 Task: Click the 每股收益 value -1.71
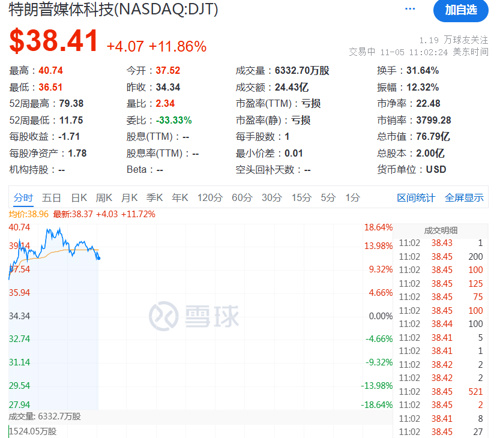[69, 137]
